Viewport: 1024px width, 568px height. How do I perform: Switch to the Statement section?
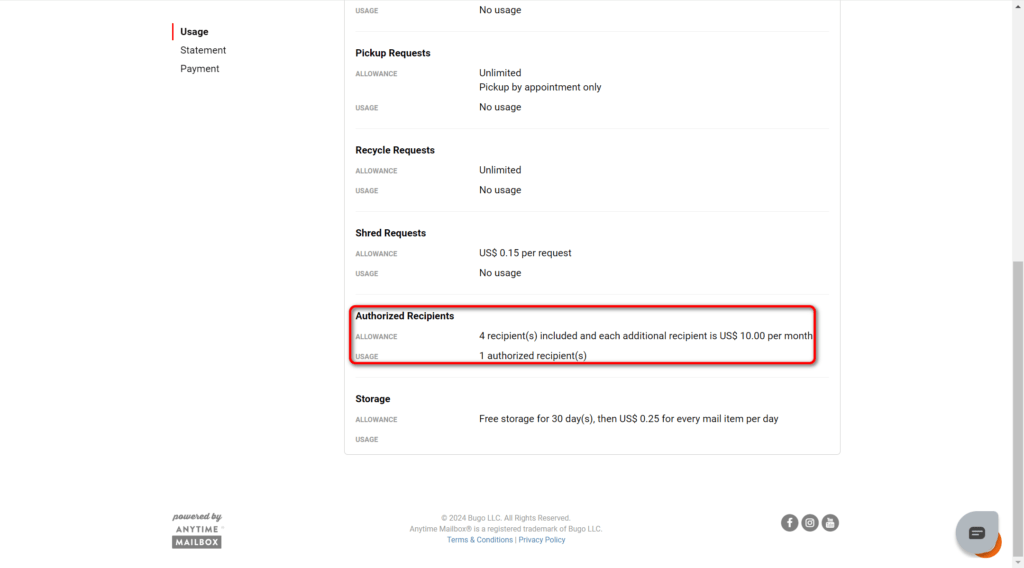point(203,50)
